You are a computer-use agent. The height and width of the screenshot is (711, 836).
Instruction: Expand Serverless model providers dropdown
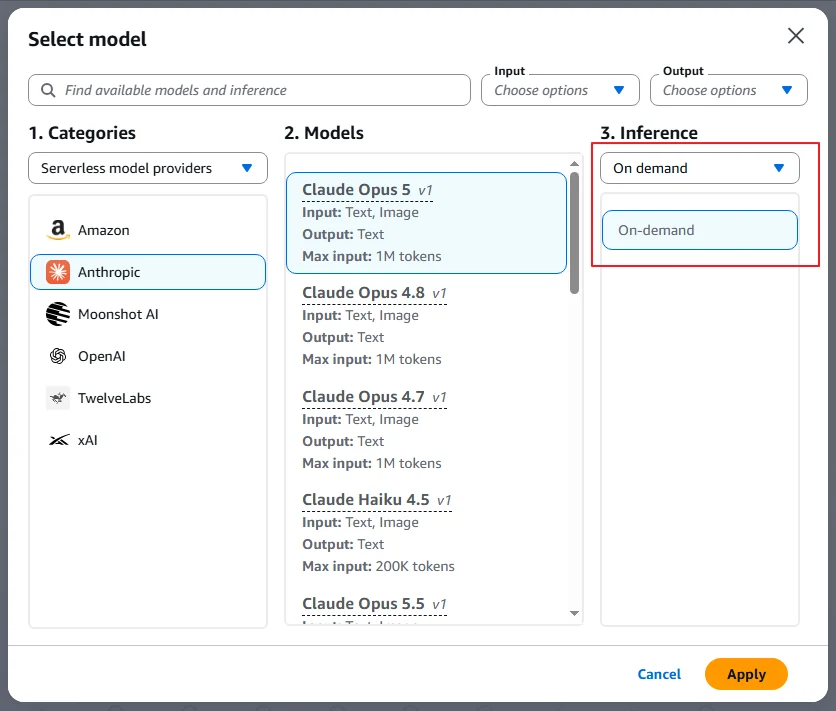pyautogui.click(x=148, y=168)
